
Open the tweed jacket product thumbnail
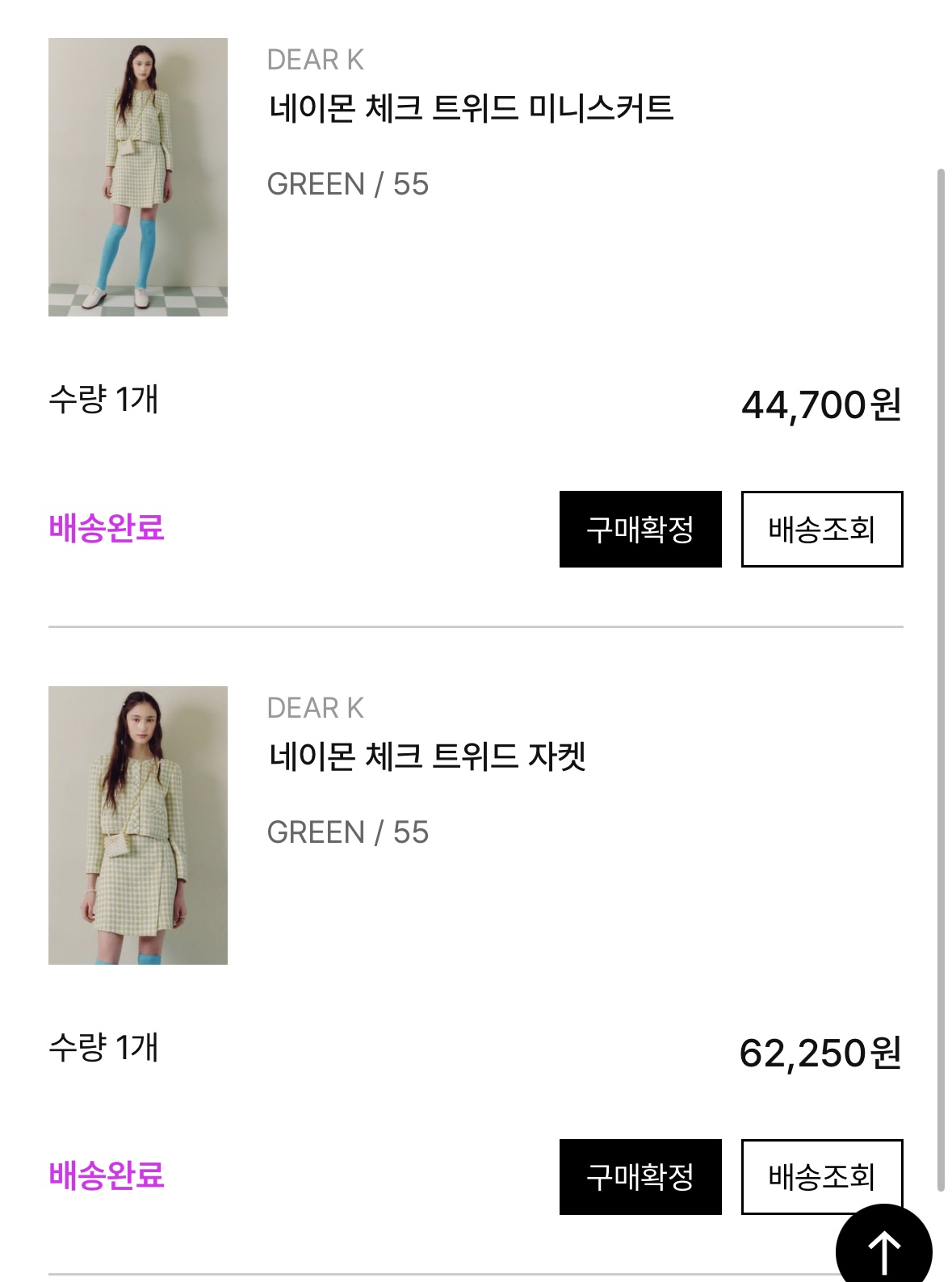[x=138, y=825]
